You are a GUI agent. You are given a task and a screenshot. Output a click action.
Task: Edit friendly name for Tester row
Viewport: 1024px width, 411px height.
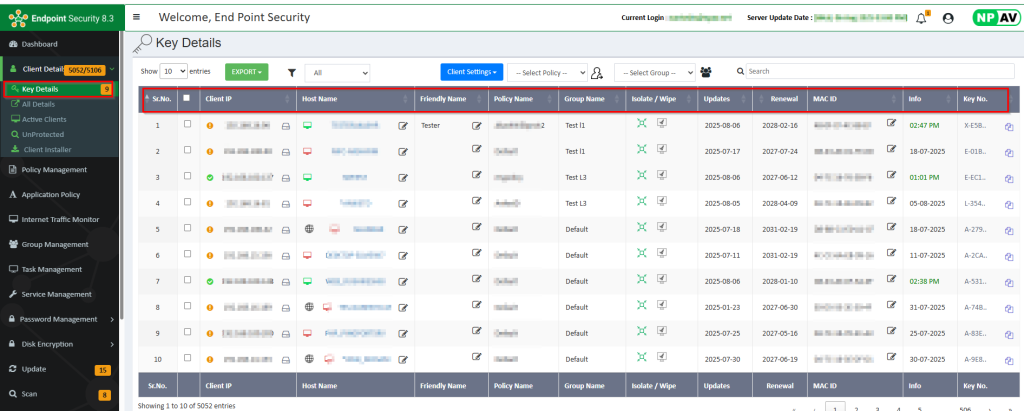[477, 125]
